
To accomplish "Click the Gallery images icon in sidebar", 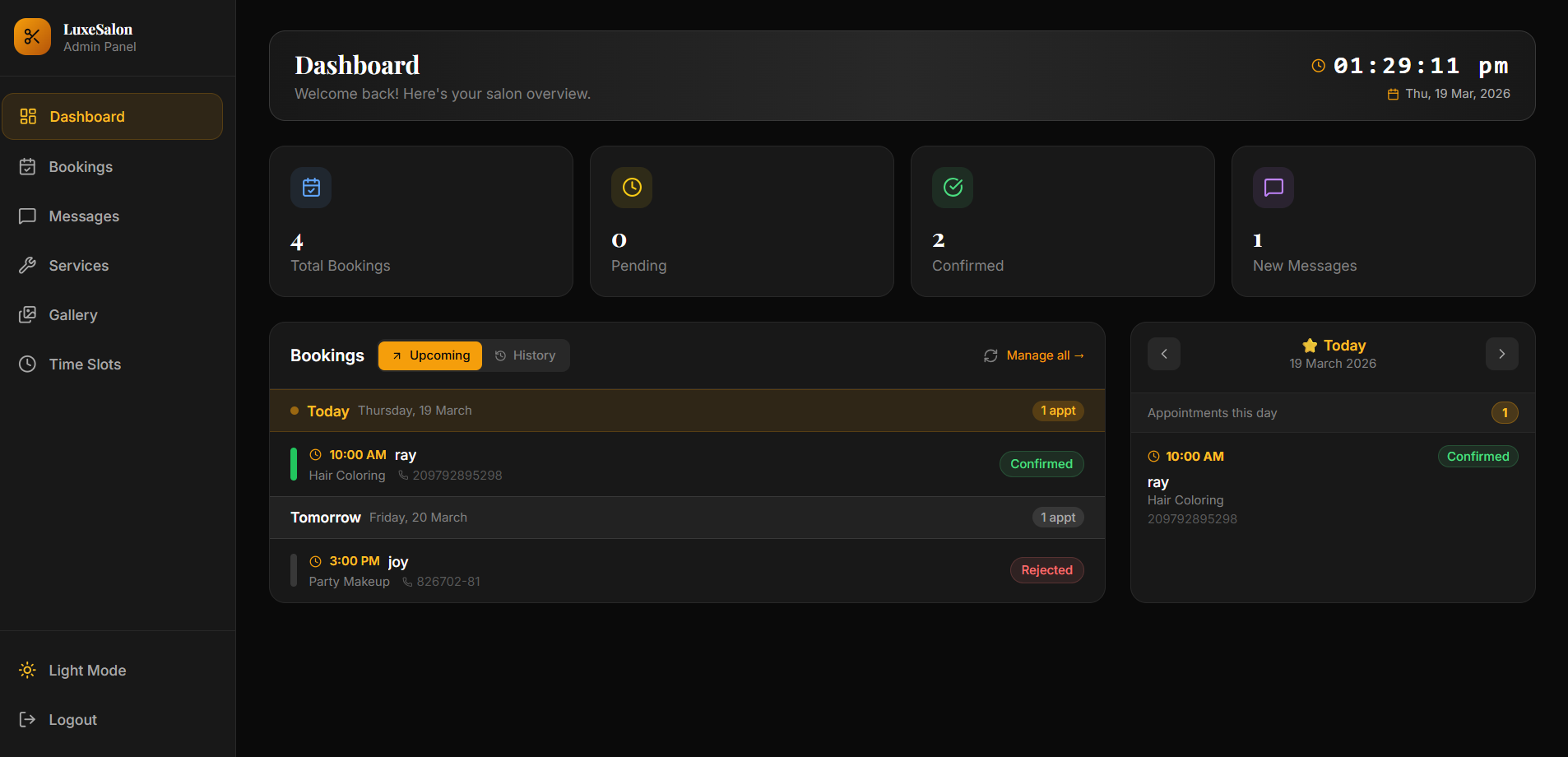I will click(x=28, y=315).
